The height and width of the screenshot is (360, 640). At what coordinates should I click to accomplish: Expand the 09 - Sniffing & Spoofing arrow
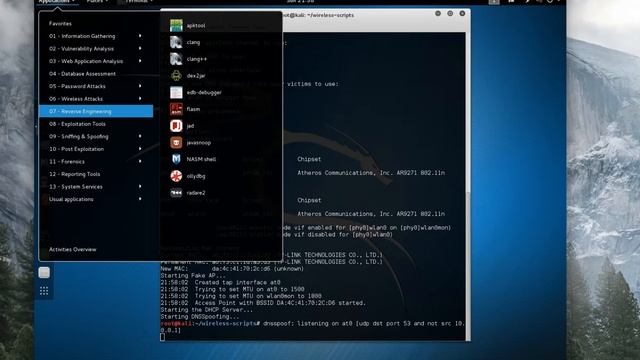tap(140, 136)
